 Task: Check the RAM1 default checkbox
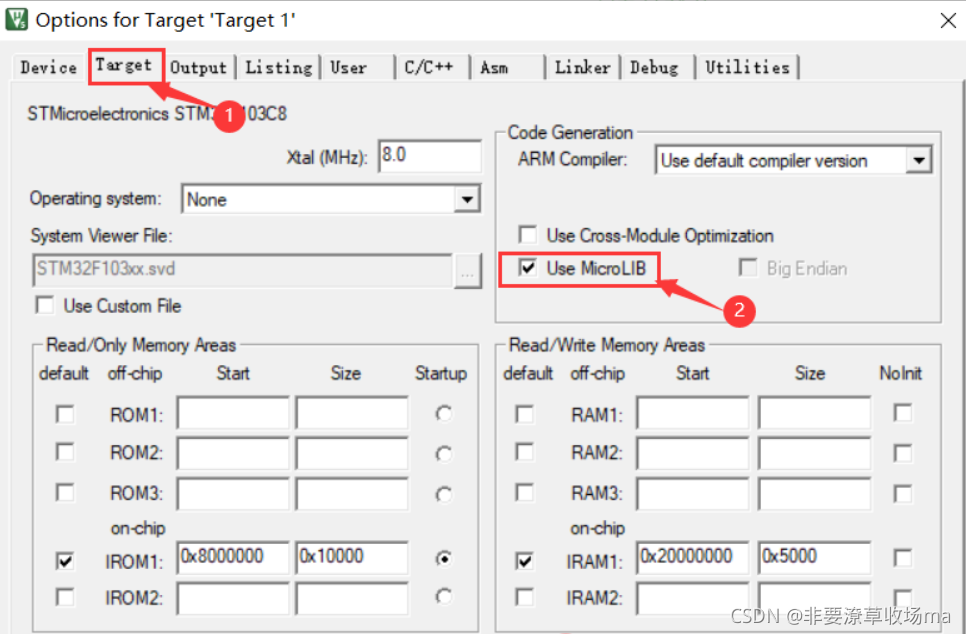tap(524, 414)
